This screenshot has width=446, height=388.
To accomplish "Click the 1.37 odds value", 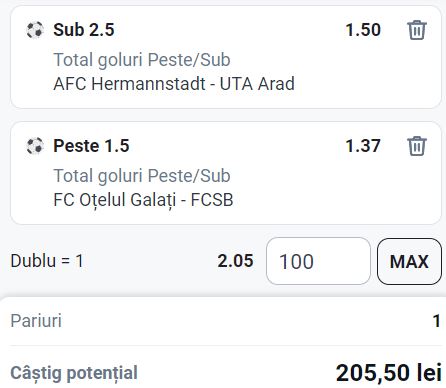I will tap(363, 146).
